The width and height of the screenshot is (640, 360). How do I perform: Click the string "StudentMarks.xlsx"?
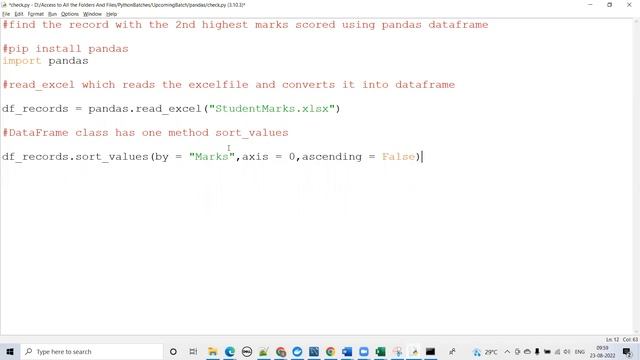[x=272, y=109]
